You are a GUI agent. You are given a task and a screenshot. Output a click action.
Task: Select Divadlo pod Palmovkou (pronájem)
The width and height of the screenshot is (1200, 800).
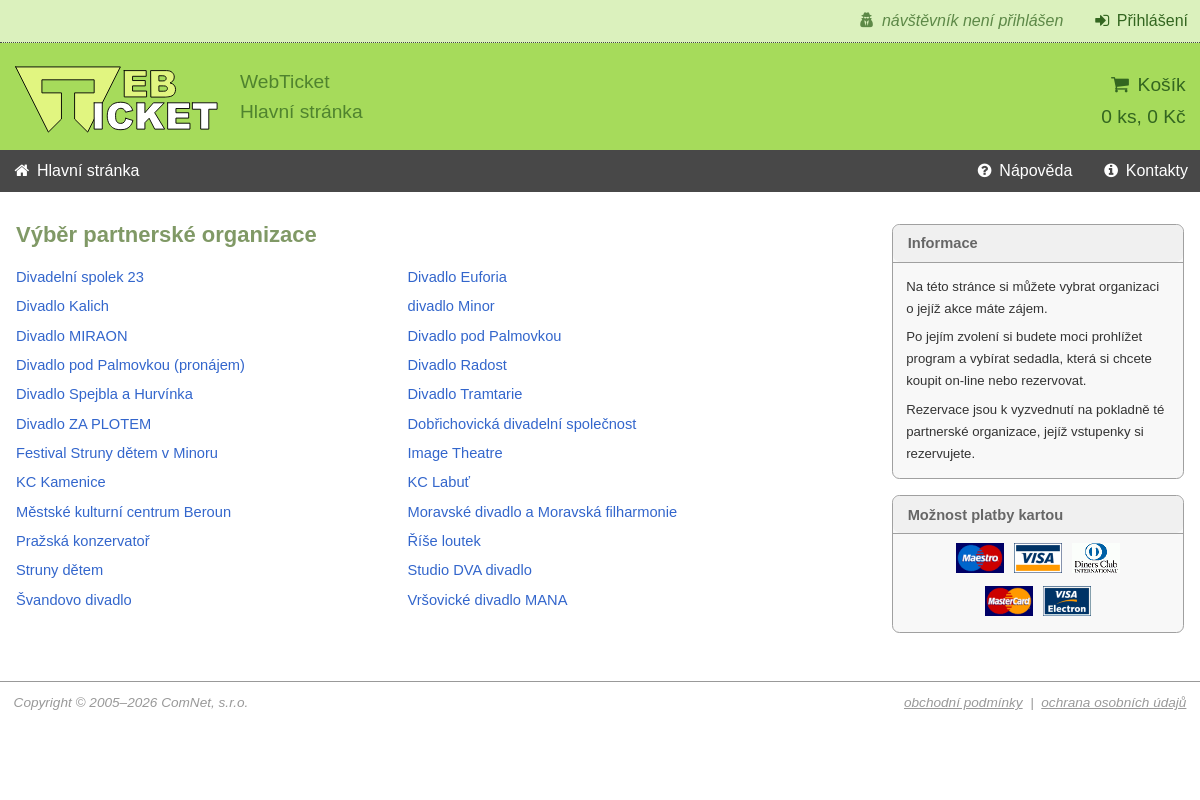tap(130, 365)
